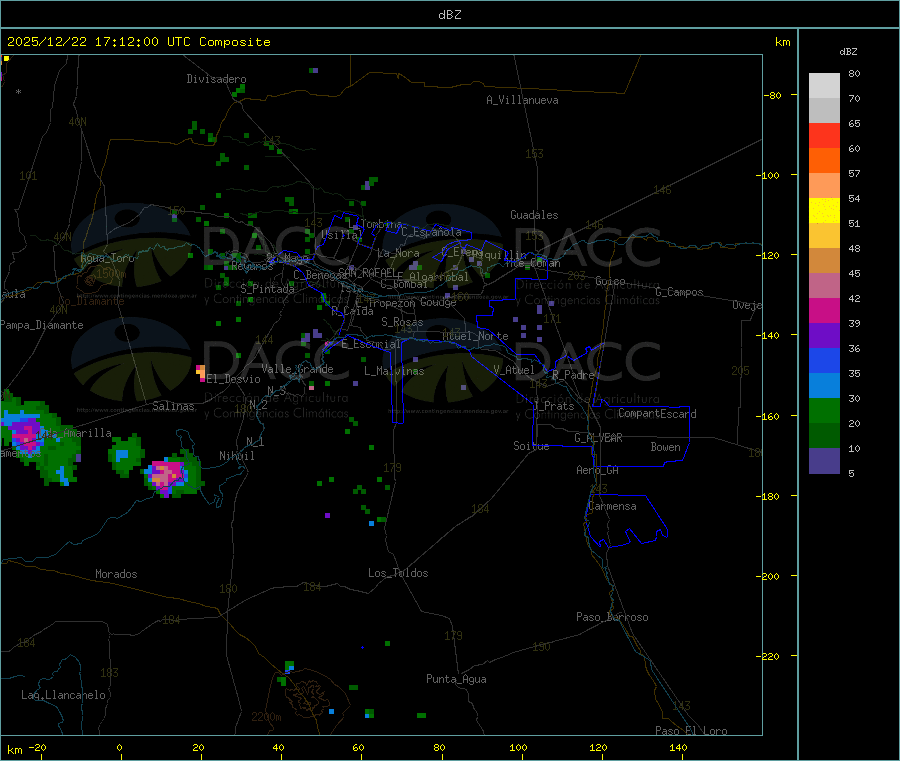Screen dimensions: 900x761
Task: Click the La_Nora label
Action: click(x=398, y=253)
